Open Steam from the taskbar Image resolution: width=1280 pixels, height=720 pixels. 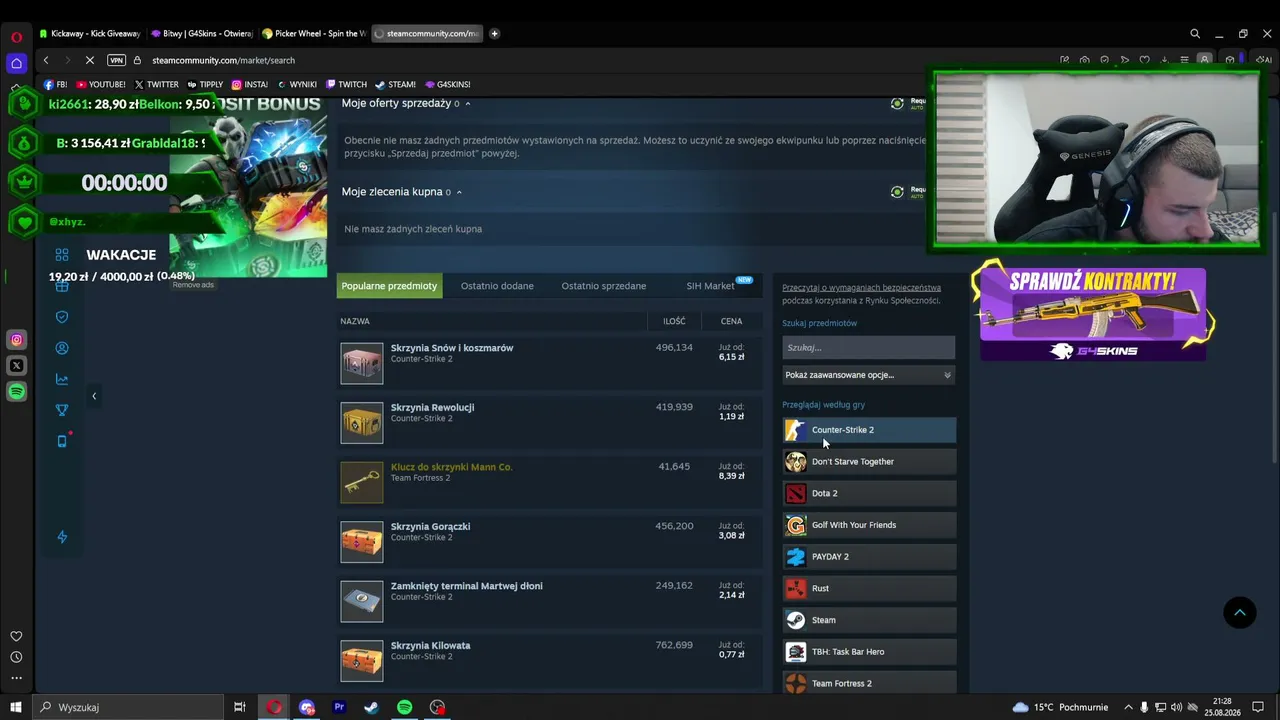371,707
